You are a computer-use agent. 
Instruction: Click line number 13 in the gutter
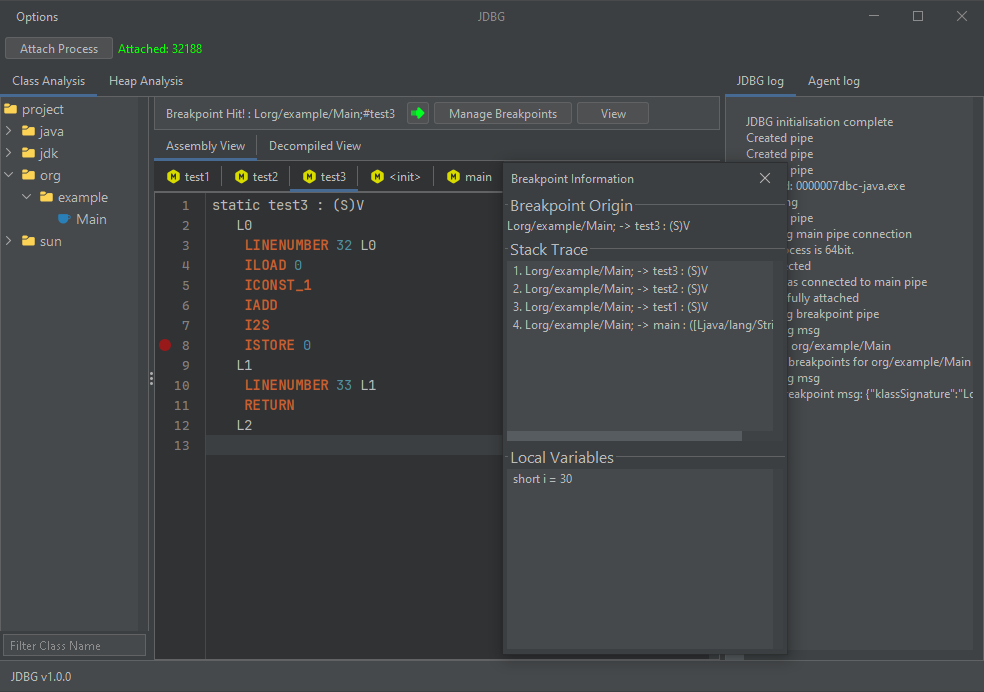click(181, 445)
